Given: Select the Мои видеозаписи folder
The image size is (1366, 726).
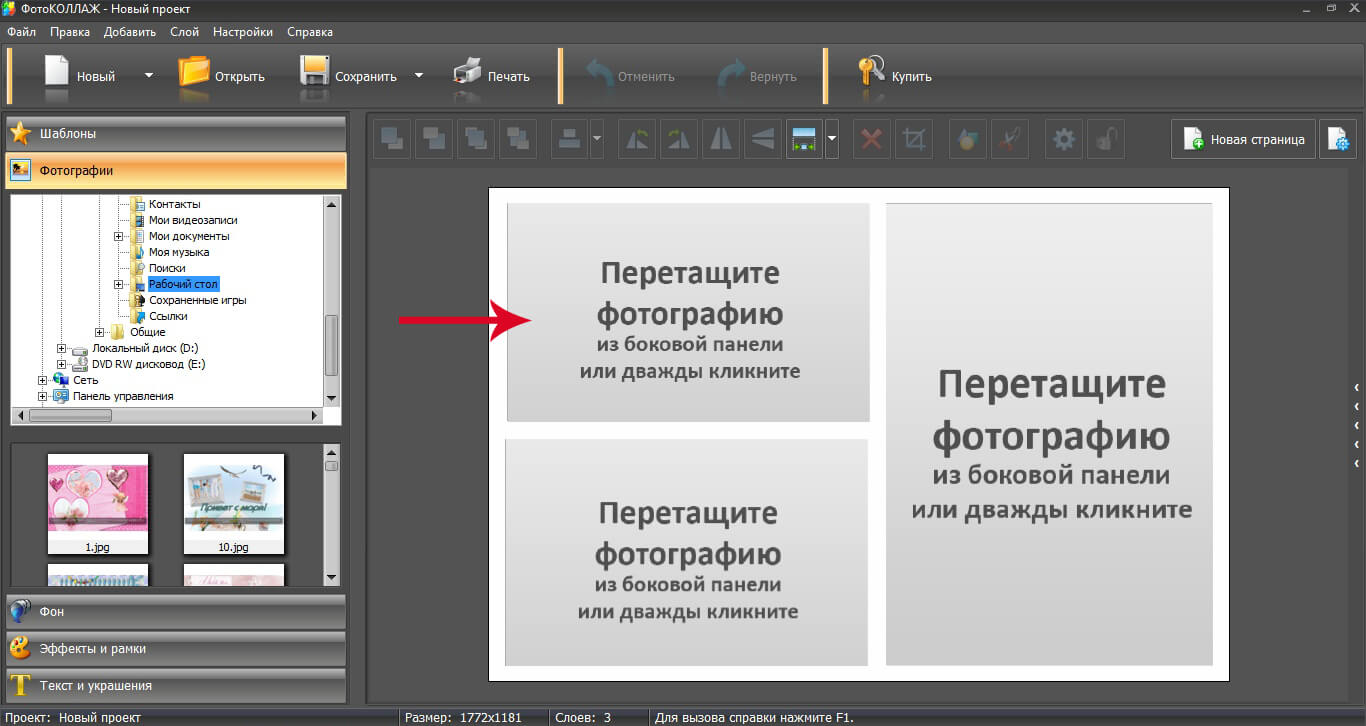Looking at the screenshot, I should tap(194, 220).
